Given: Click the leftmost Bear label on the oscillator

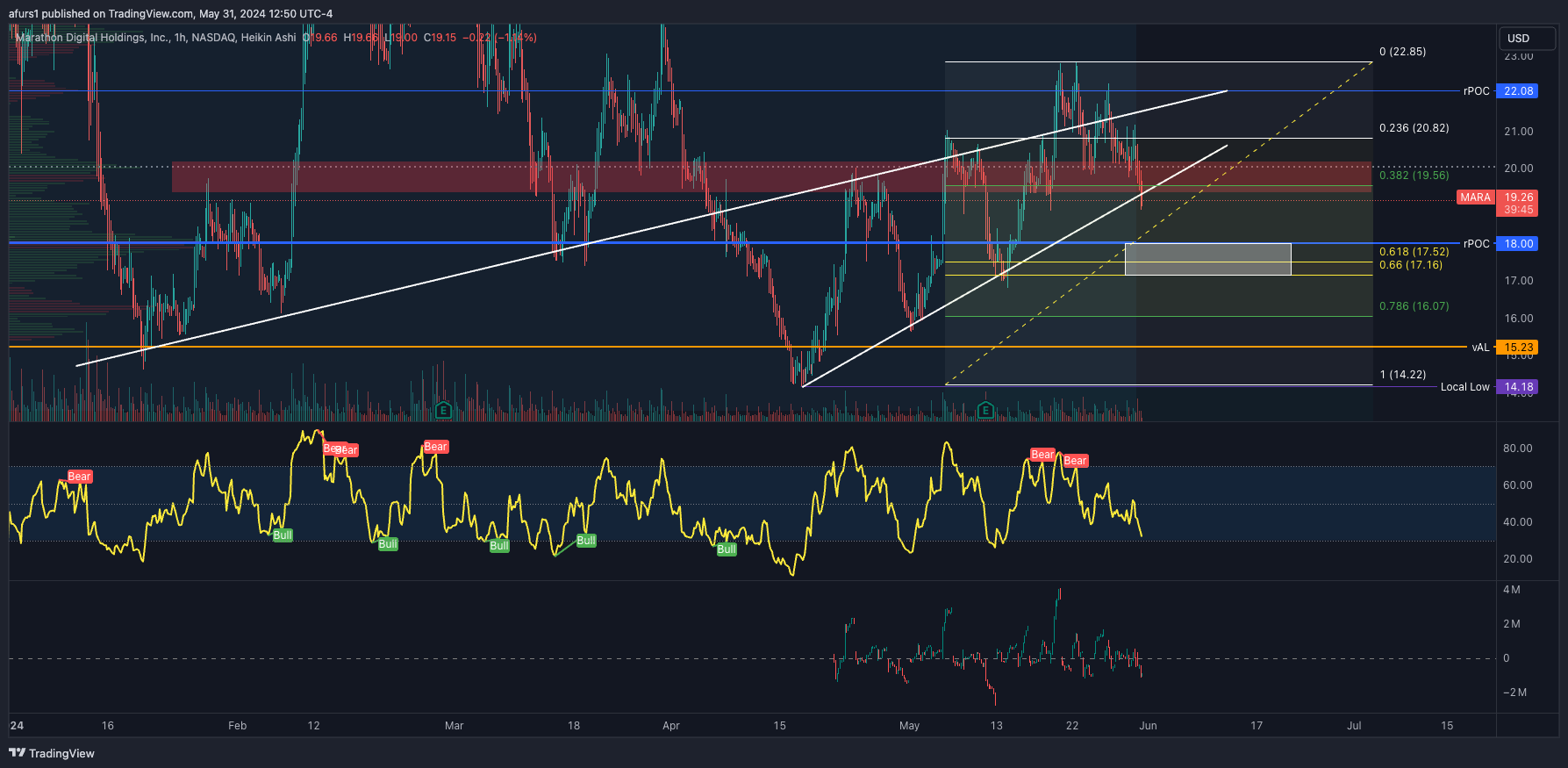Looking at the screenshot, I should pyautogui.click(x=80, y=477).
